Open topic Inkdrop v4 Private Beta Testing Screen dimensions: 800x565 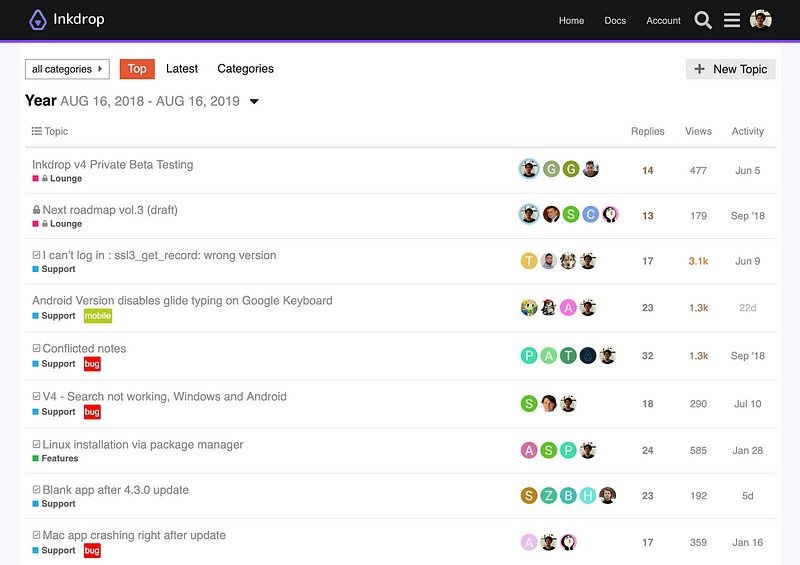click(x=113, y=164)
